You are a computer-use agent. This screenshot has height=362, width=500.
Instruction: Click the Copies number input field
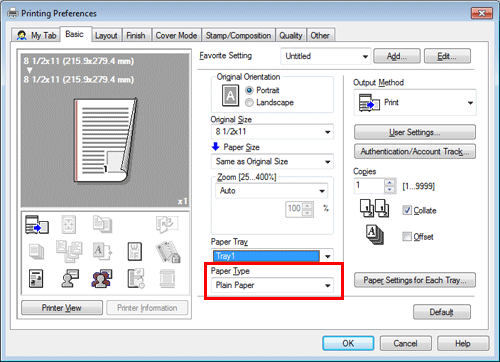pyautogui.click(x=369, y=186)
